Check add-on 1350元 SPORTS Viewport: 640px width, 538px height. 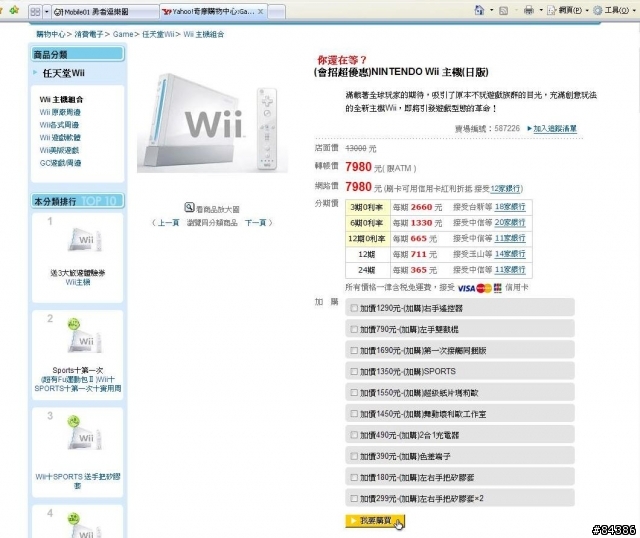click(x=354, y=371)
